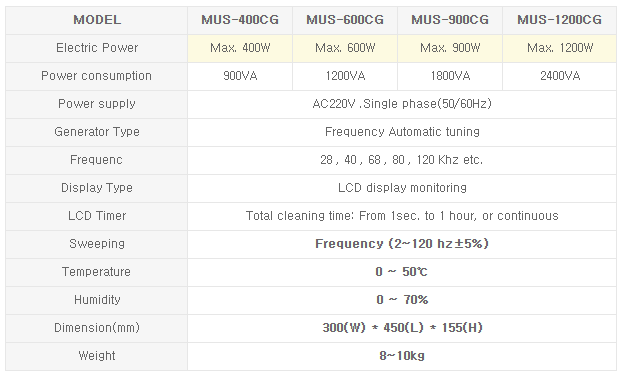
Task: Select the MUS-600CG column header
Action: coord(345,20)
